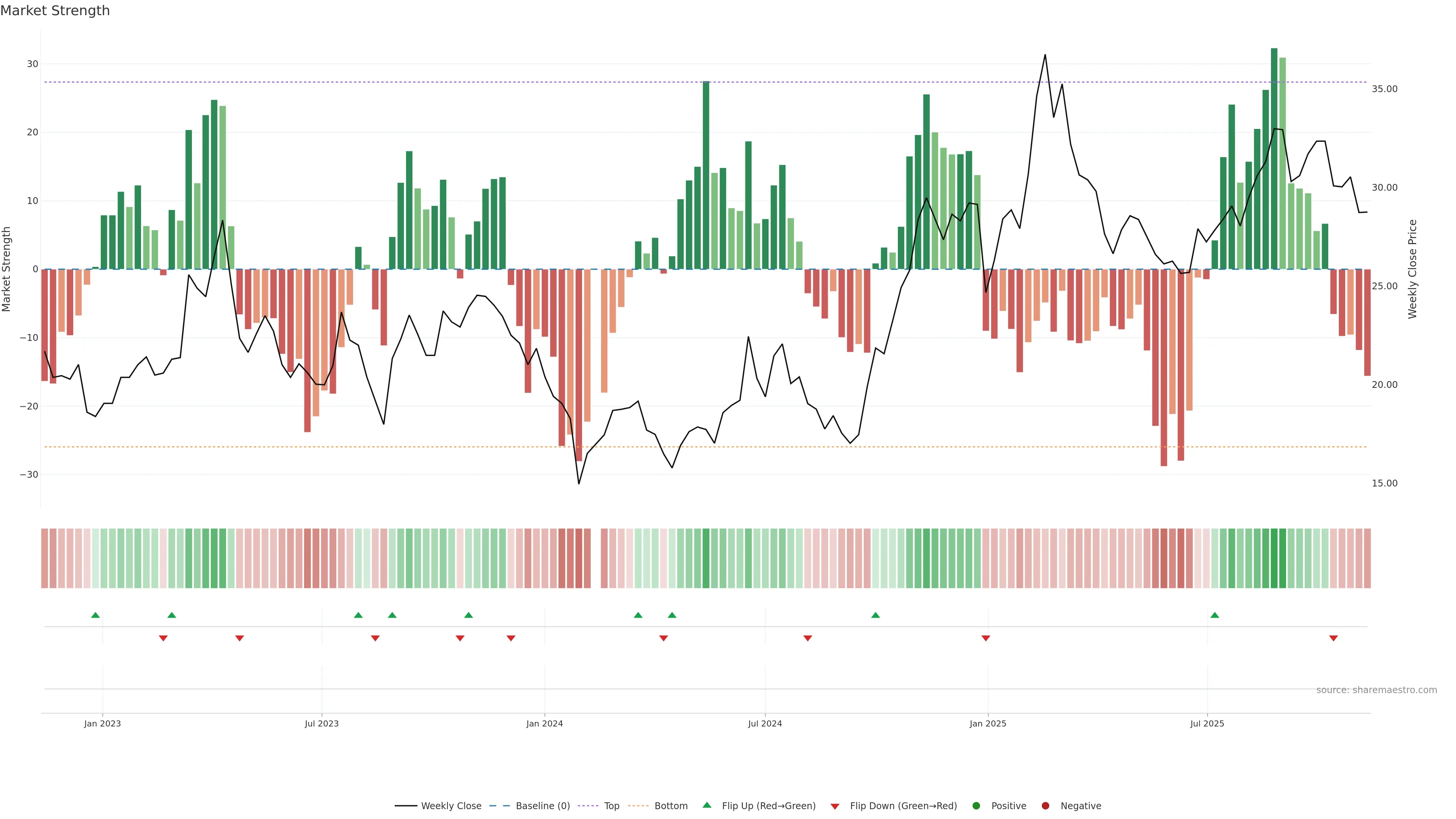Click the green flip-up triangle after Jul 2025
The image size is (1456, 819).
point(1214,615)
